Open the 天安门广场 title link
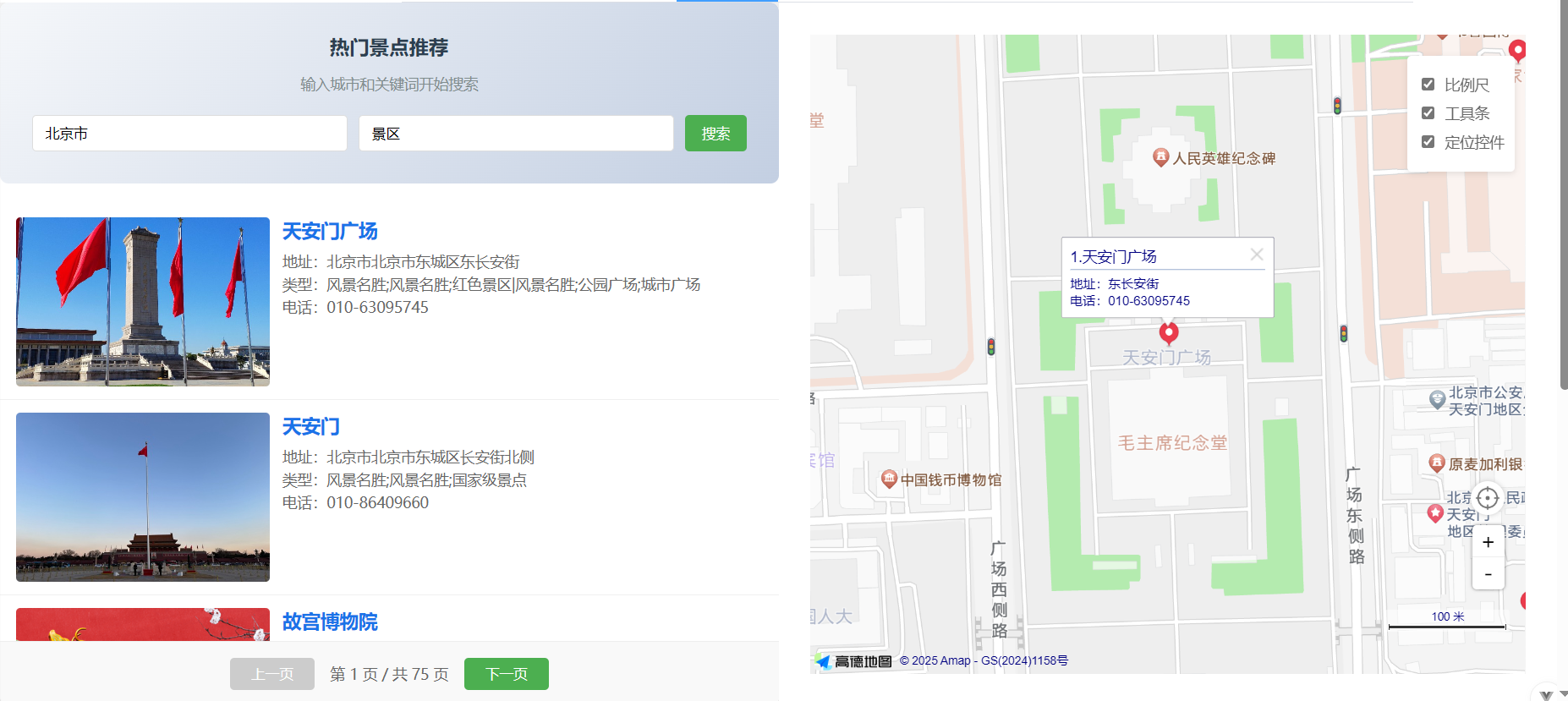 (x=330, y=232)
